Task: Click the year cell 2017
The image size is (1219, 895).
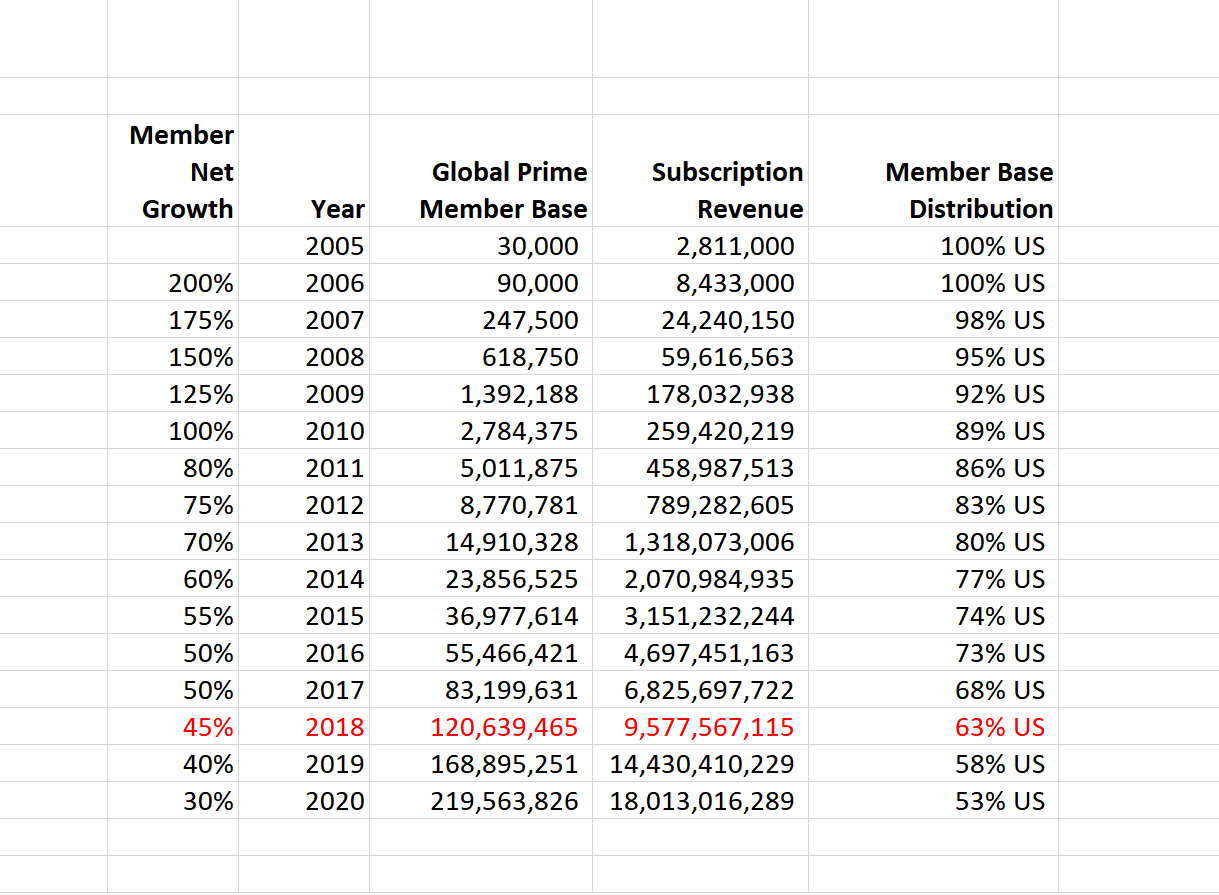Action: [x=304, y=690]
